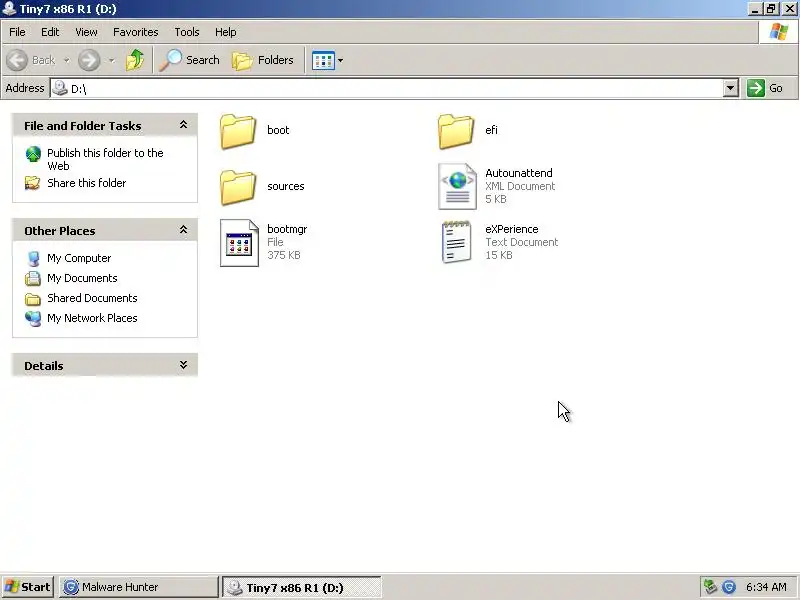Click the Up one level toolbar icon
800x600 pixels.
pos(135,60)
